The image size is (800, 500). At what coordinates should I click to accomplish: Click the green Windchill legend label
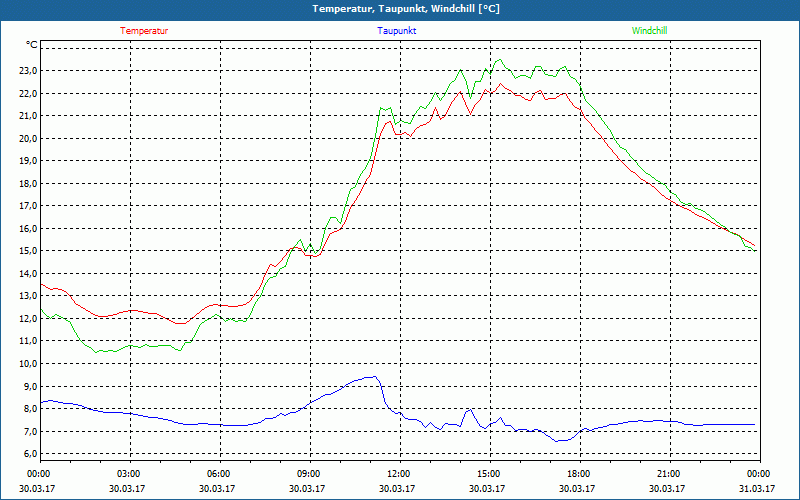click(x=649, y=31)
